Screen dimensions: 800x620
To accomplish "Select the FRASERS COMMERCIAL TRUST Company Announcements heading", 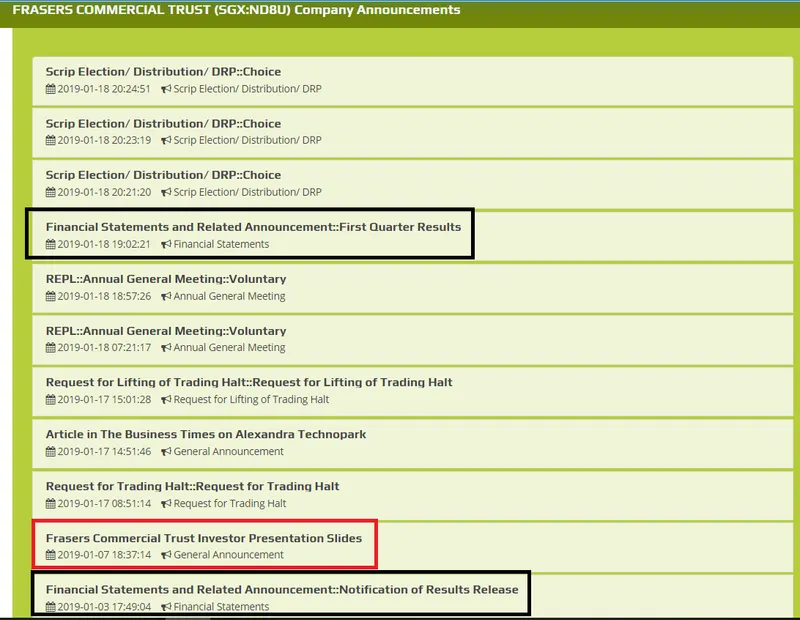I will point(236,10).
